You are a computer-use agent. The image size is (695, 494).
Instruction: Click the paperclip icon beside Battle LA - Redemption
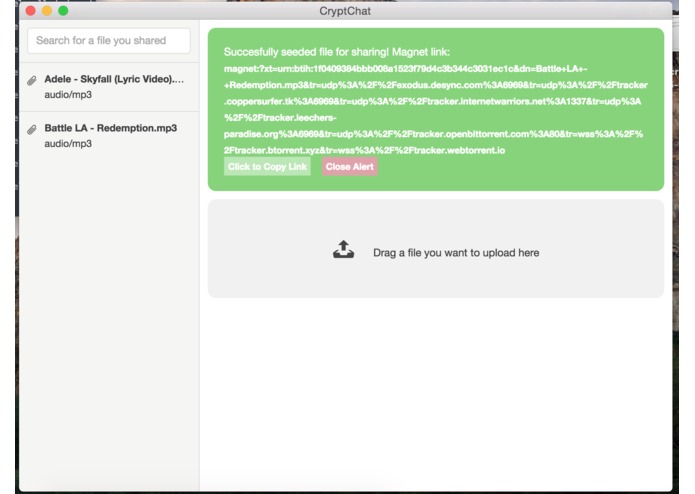(31, 130)
